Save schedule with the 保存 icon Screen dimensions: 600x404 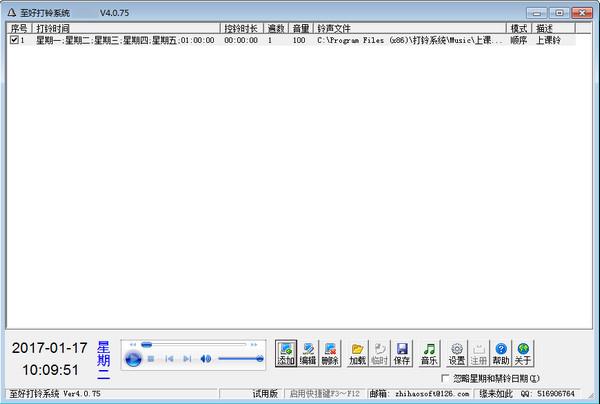(x=402, y=352)
